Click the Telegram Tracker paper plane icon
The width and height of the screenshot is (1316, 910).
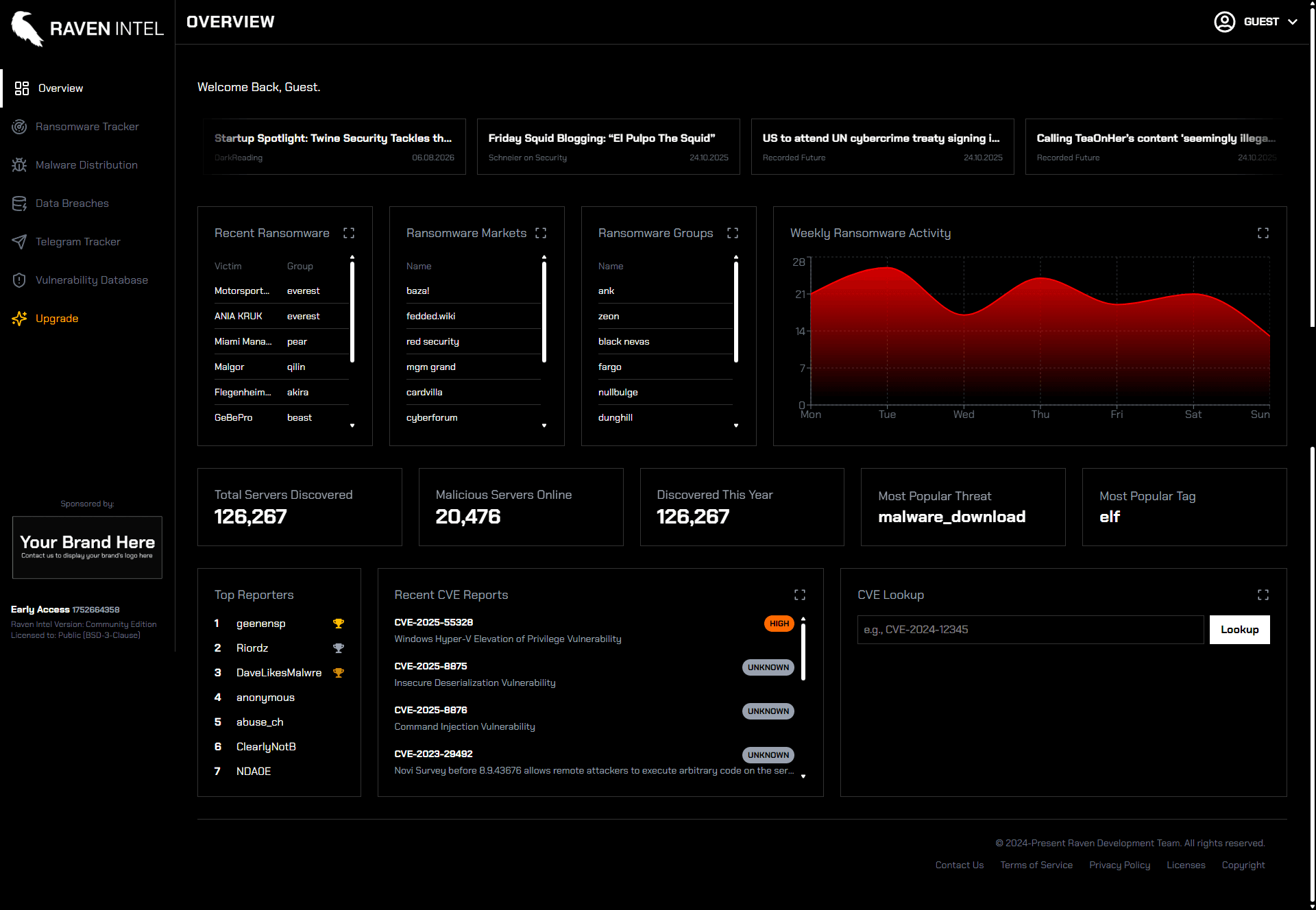pos(19,242)
